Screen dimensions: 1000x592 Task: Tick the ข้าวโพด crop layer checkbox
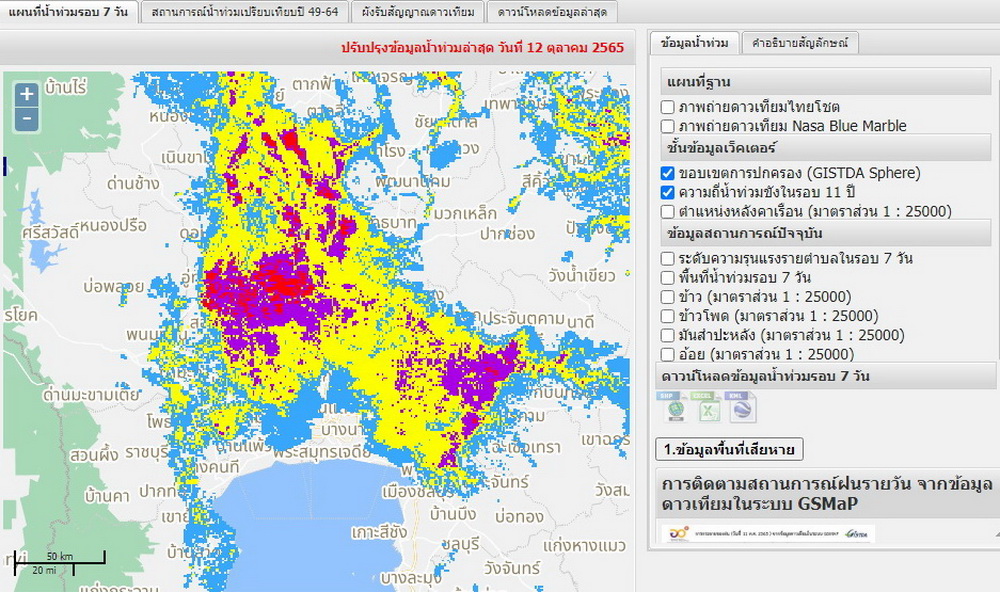point(668,316)
